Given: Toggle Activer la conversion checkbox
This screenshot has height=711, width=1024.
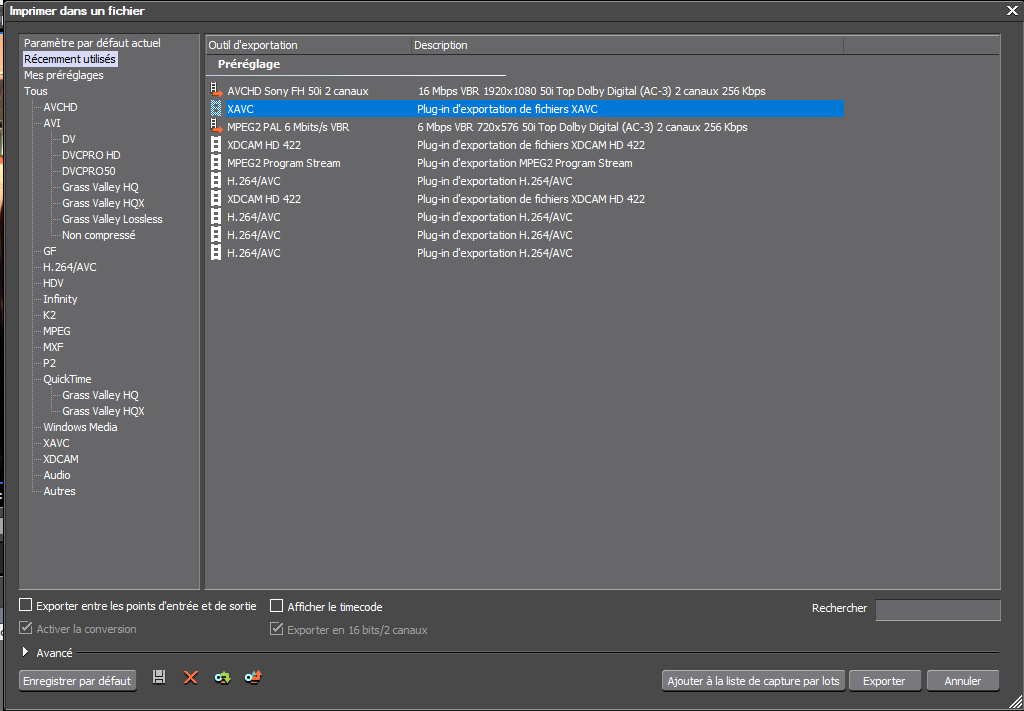Looking at the screenshot, I should coord(25,628).
